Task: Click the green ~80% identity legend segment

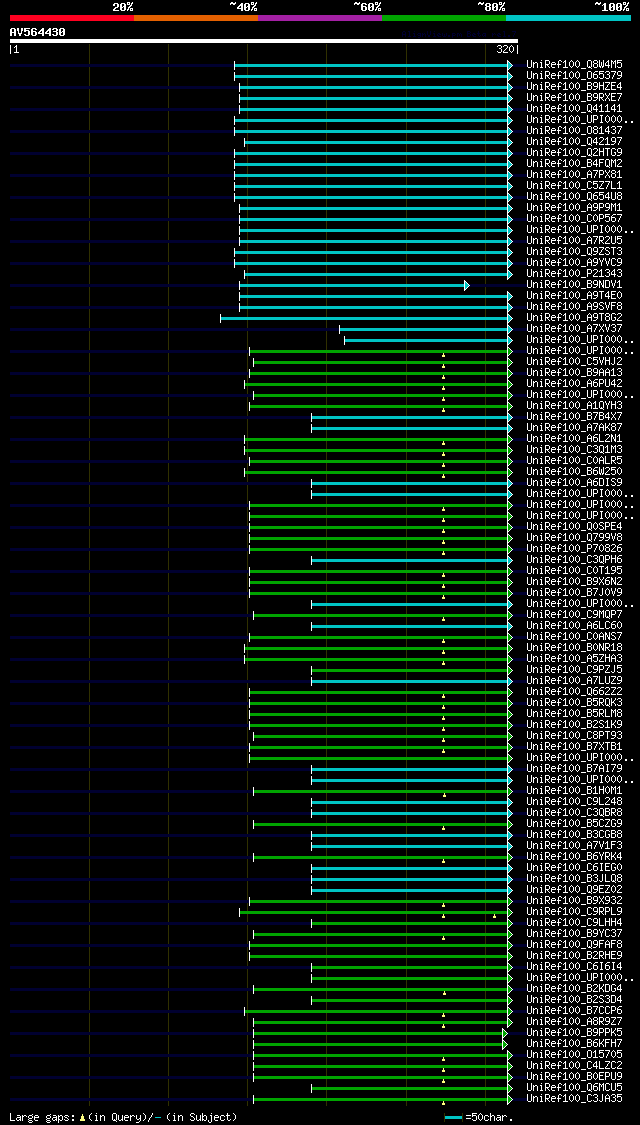Action: [x=444, y=17]
